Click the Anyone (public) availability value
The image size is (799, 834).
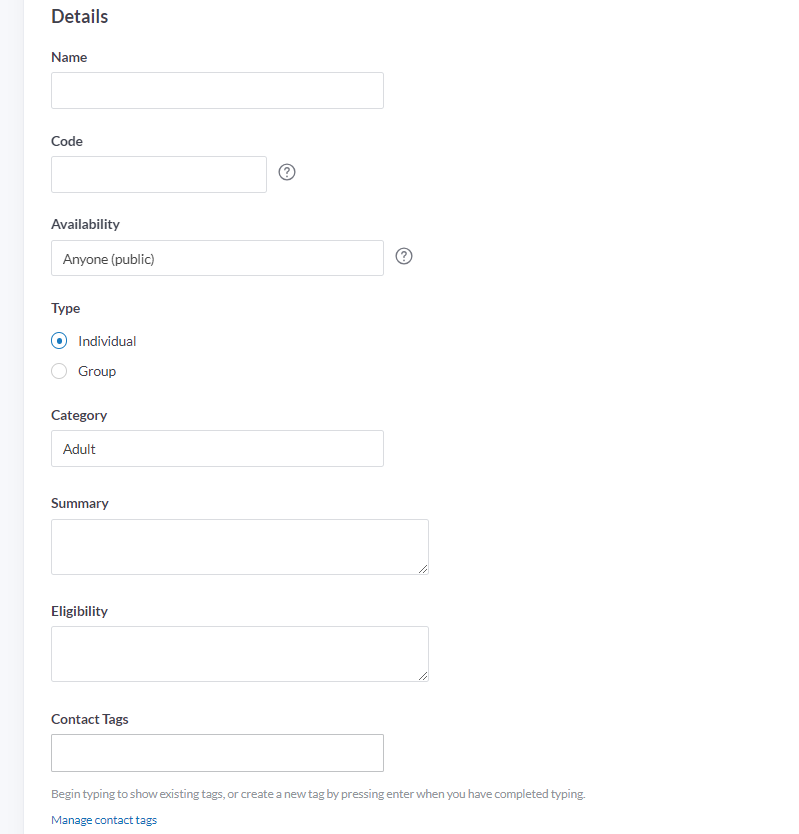[x=107, y=258]
